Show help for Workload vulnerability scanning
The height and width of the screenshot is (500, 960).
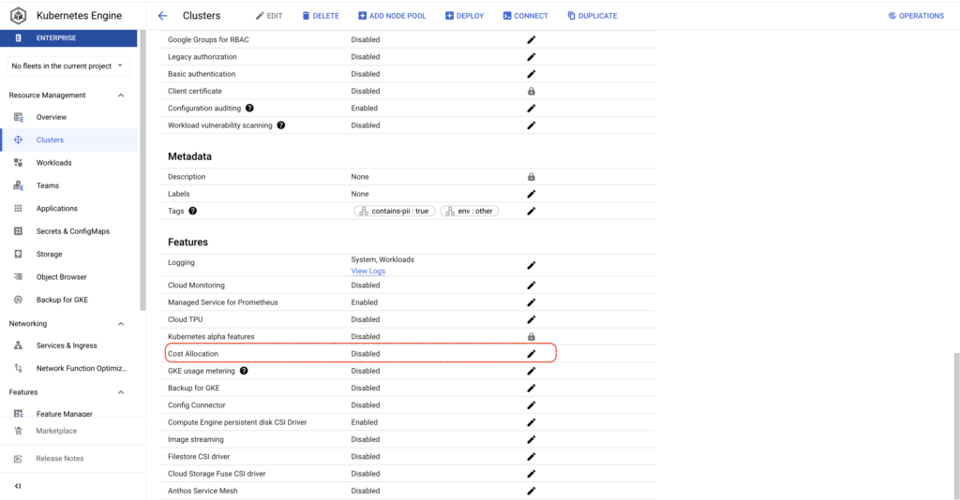tap(281, 125)
